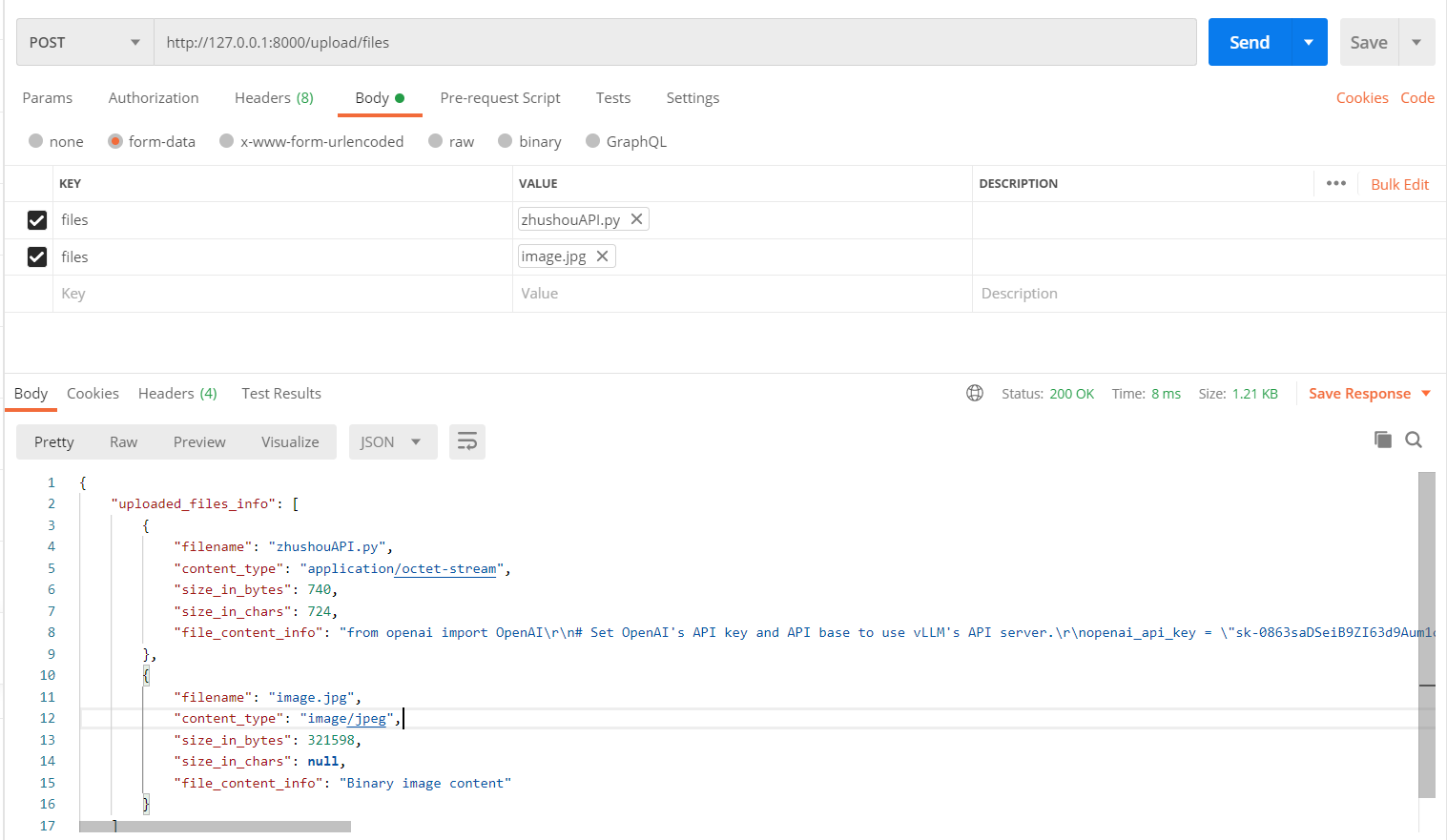The height and width of the screenshot is (840, 1447).
Task: Switch to the Params tab
Action: tap(48, 97)
